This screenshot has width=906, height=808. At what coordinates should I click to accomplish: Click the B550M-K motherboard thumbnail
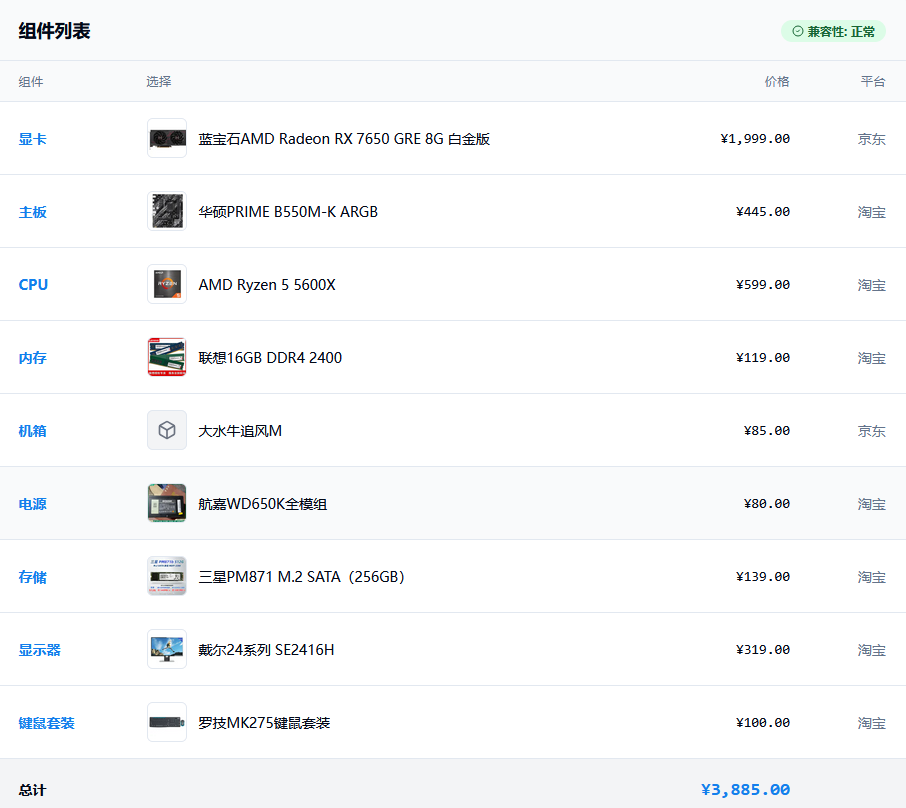(167, 211)
